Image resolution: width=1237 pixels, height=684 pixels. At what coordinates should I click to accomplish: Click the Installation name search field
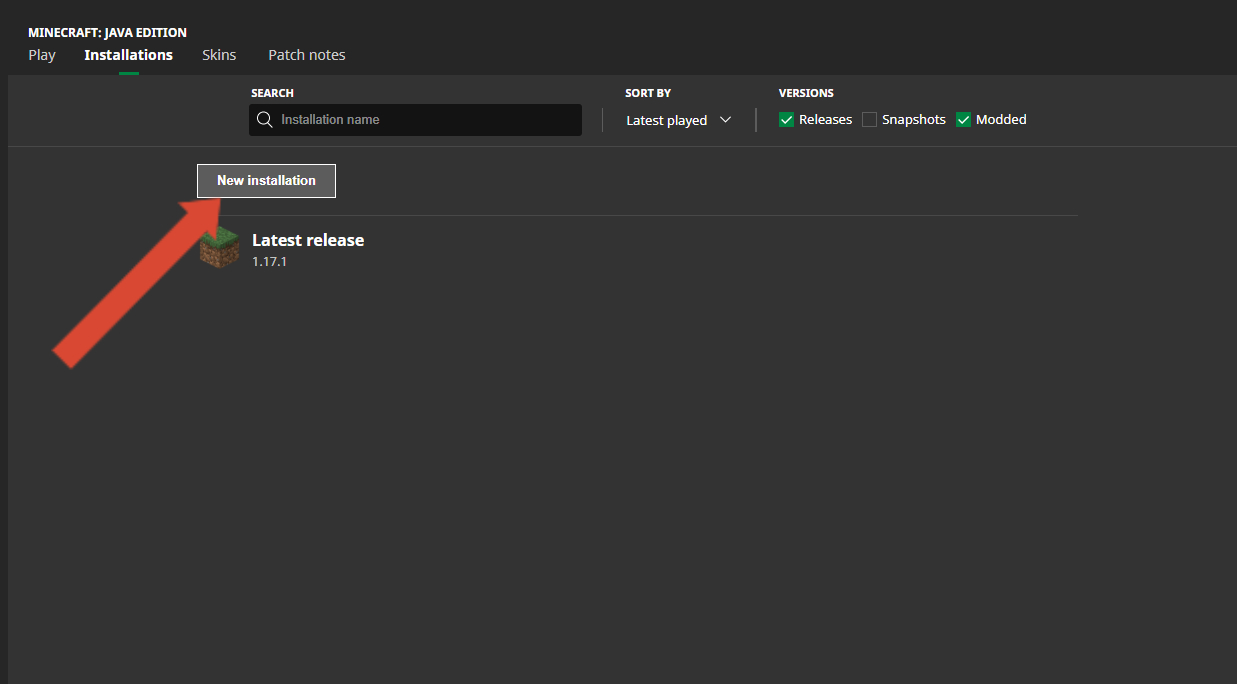(415, 120)
